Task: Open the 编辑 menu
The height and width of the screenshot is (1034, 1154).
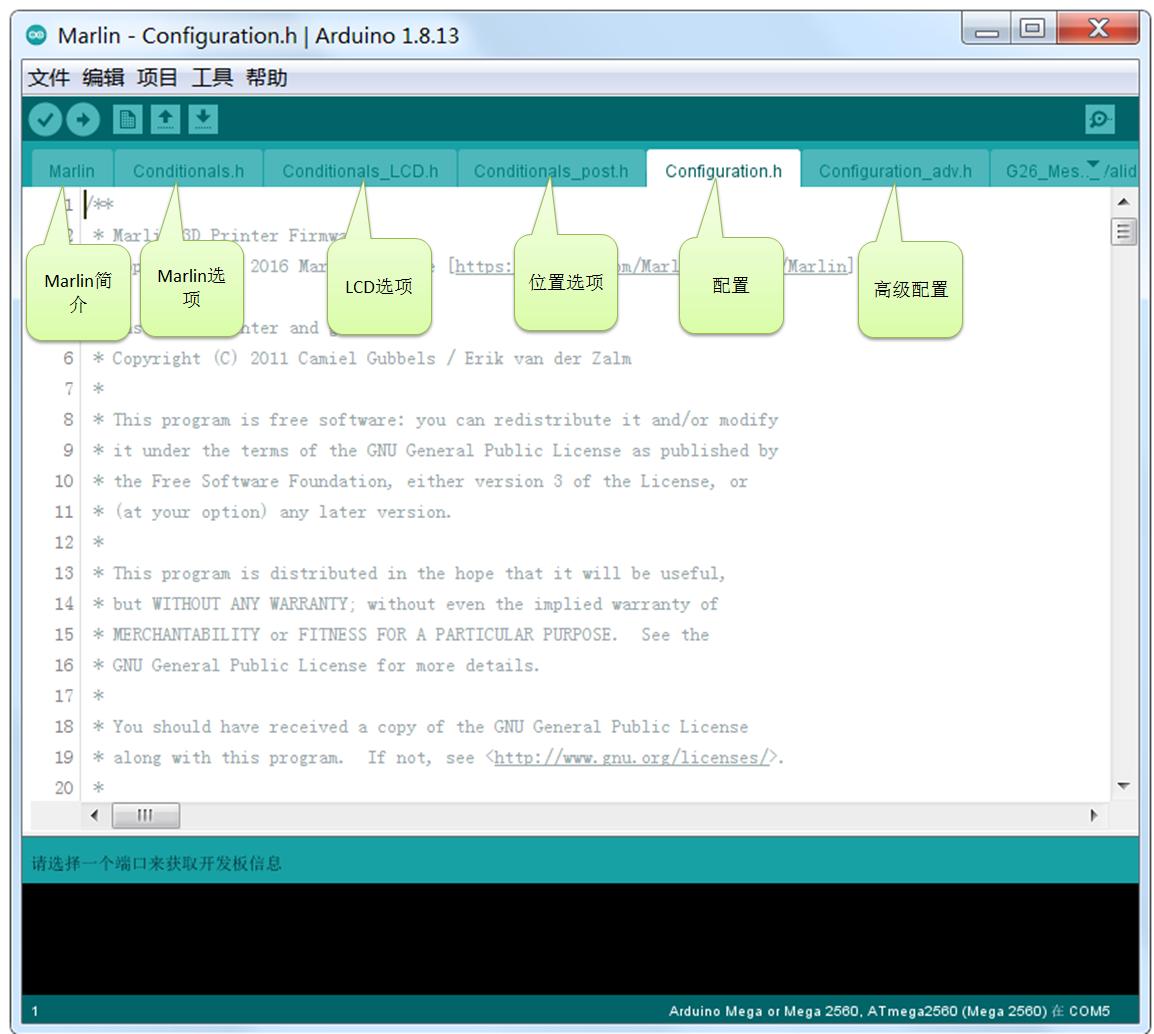Action: (x=103, y=78)
